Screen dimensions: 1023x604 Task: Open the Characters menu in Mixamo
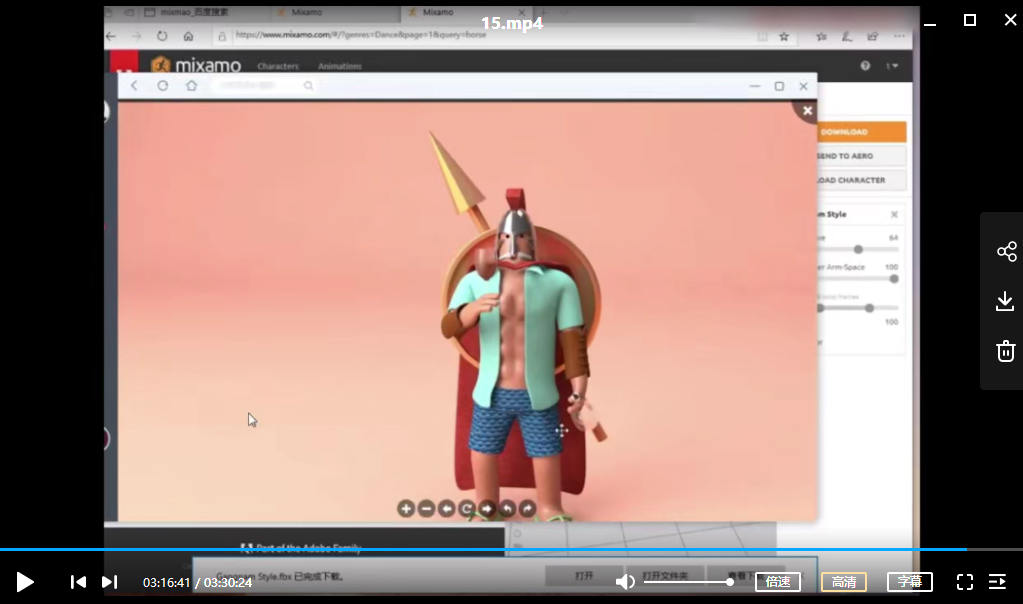click(278, 66)
